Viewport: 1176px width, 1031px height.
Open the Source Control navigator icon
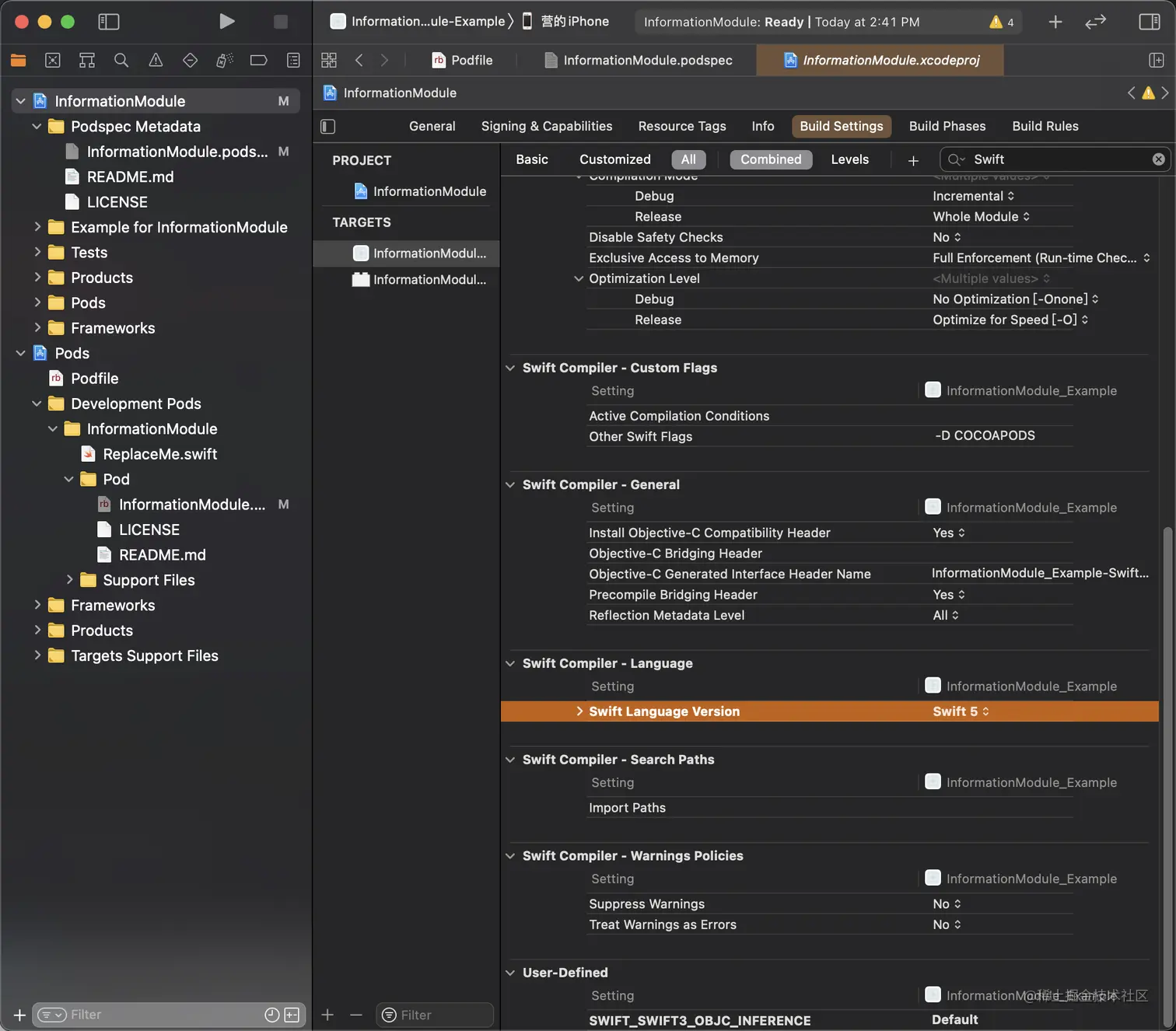pyautogui.click(x=53, y=60)
